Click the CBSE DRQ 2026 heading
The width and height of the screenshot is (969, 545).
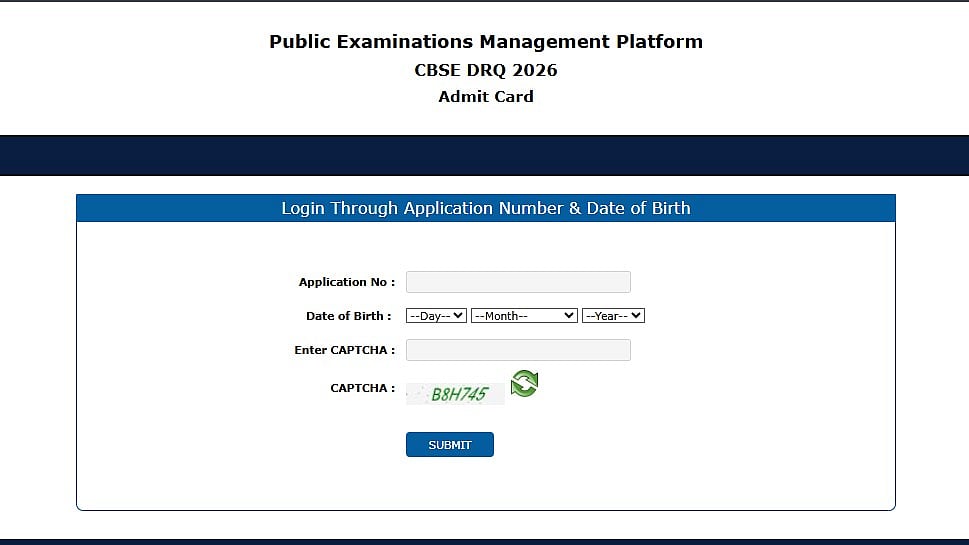tap(486, 70)
